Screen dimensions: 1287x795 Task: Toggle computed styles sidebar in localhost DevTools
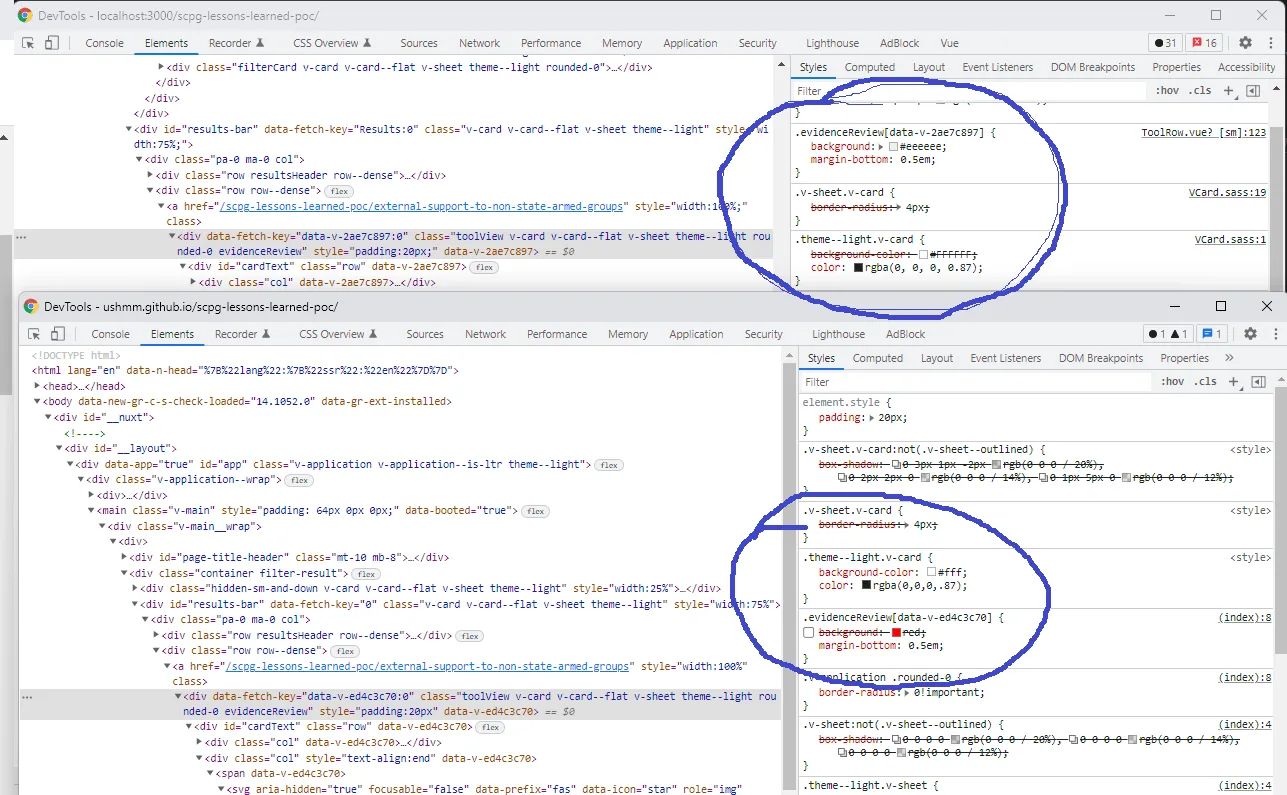coord(1253,91)
